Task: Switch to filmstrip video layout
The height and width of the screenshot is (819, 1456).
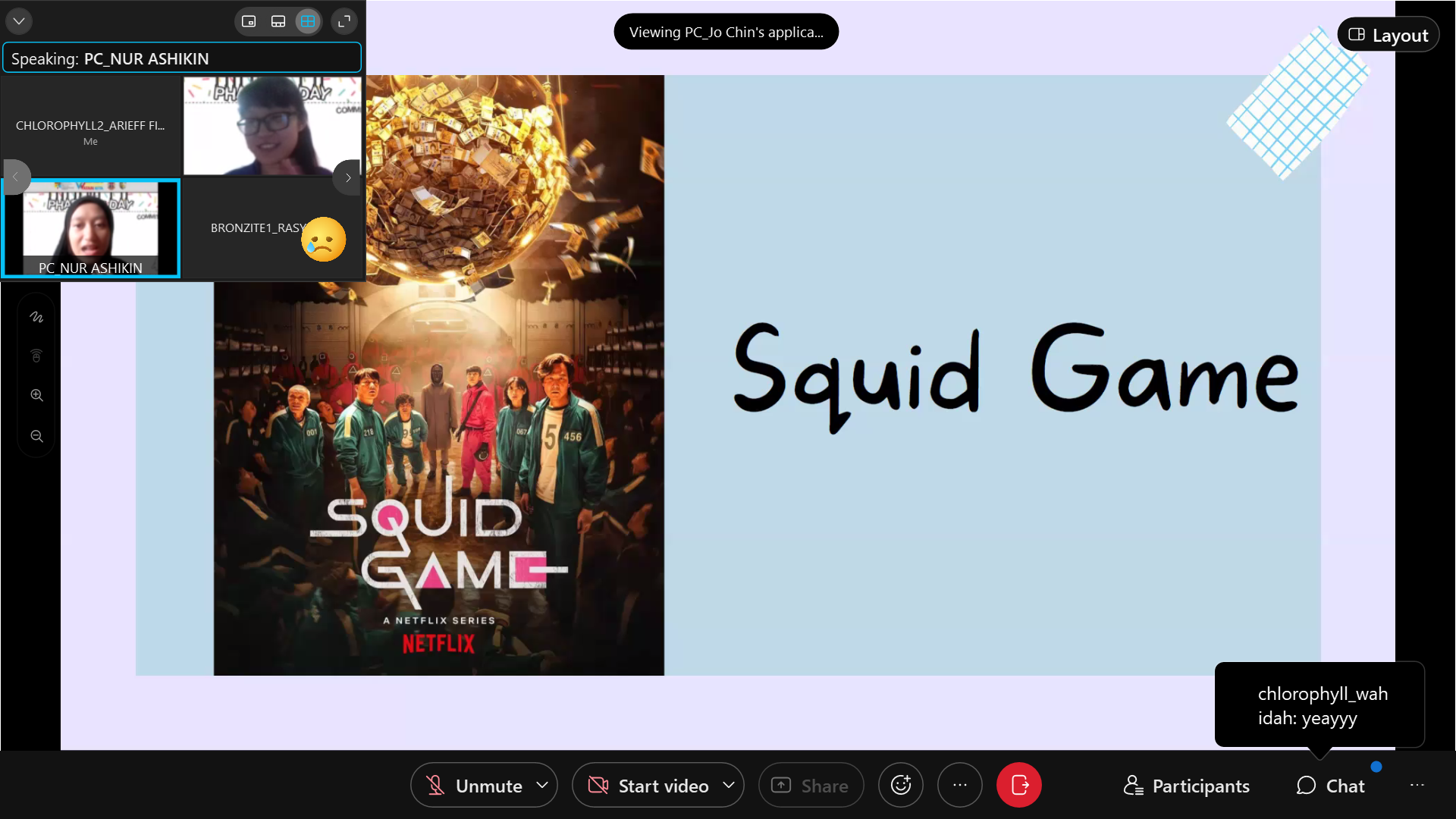Action: tap(278, 21)
